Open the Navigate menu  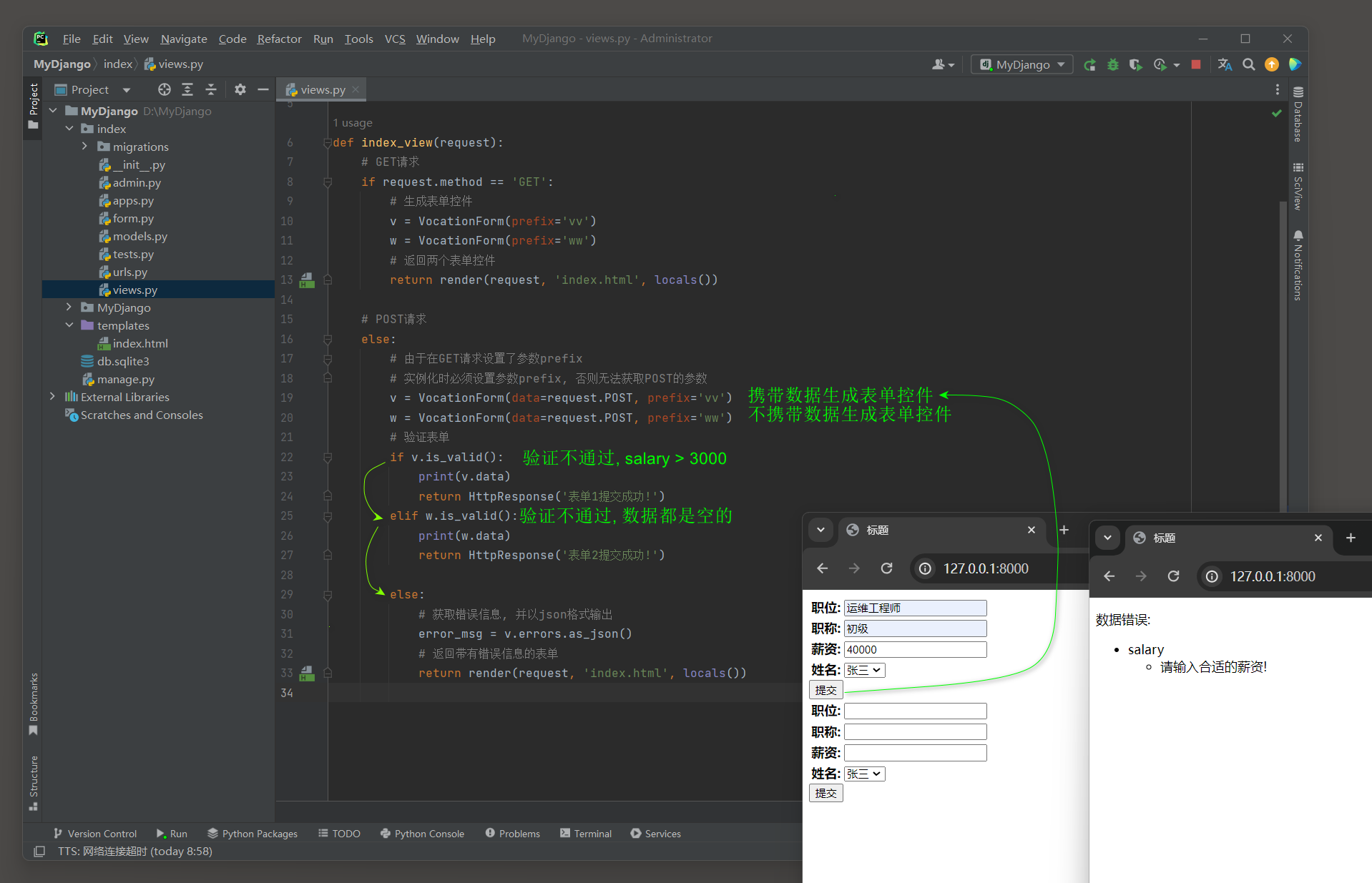click(x=184, y=39)
